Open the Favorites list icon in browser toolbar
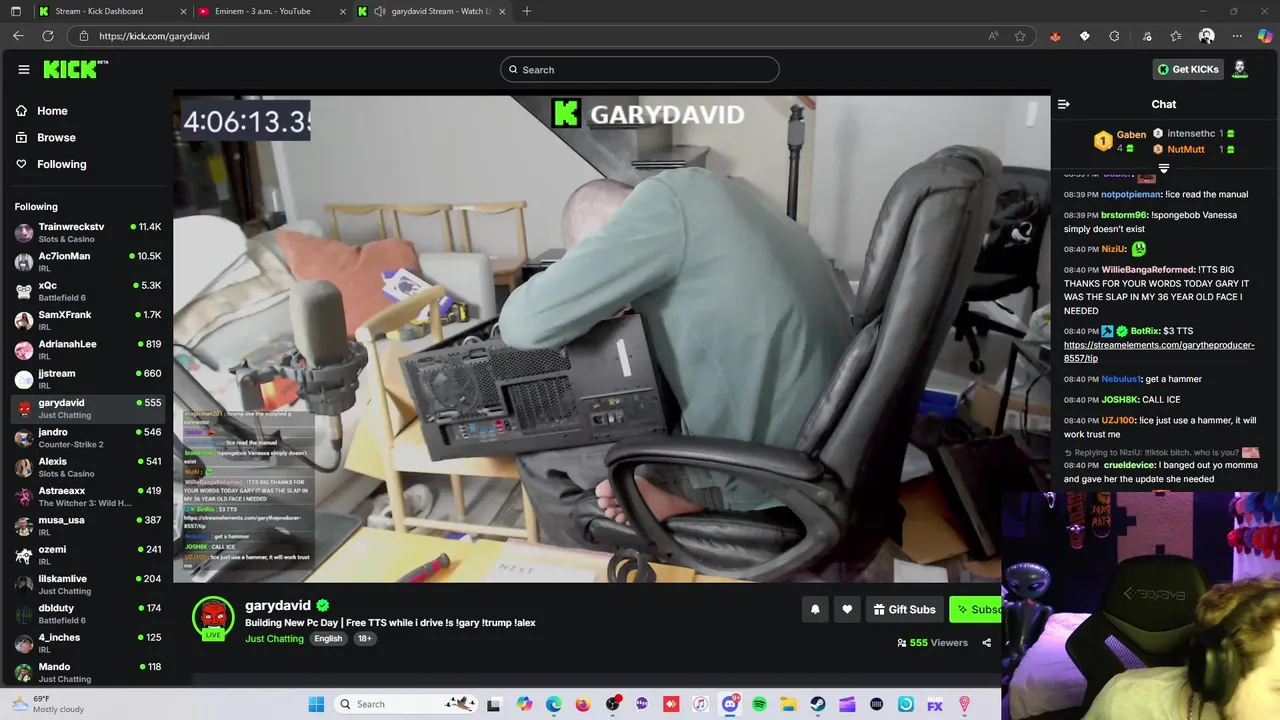 (x=1176, y=36)
